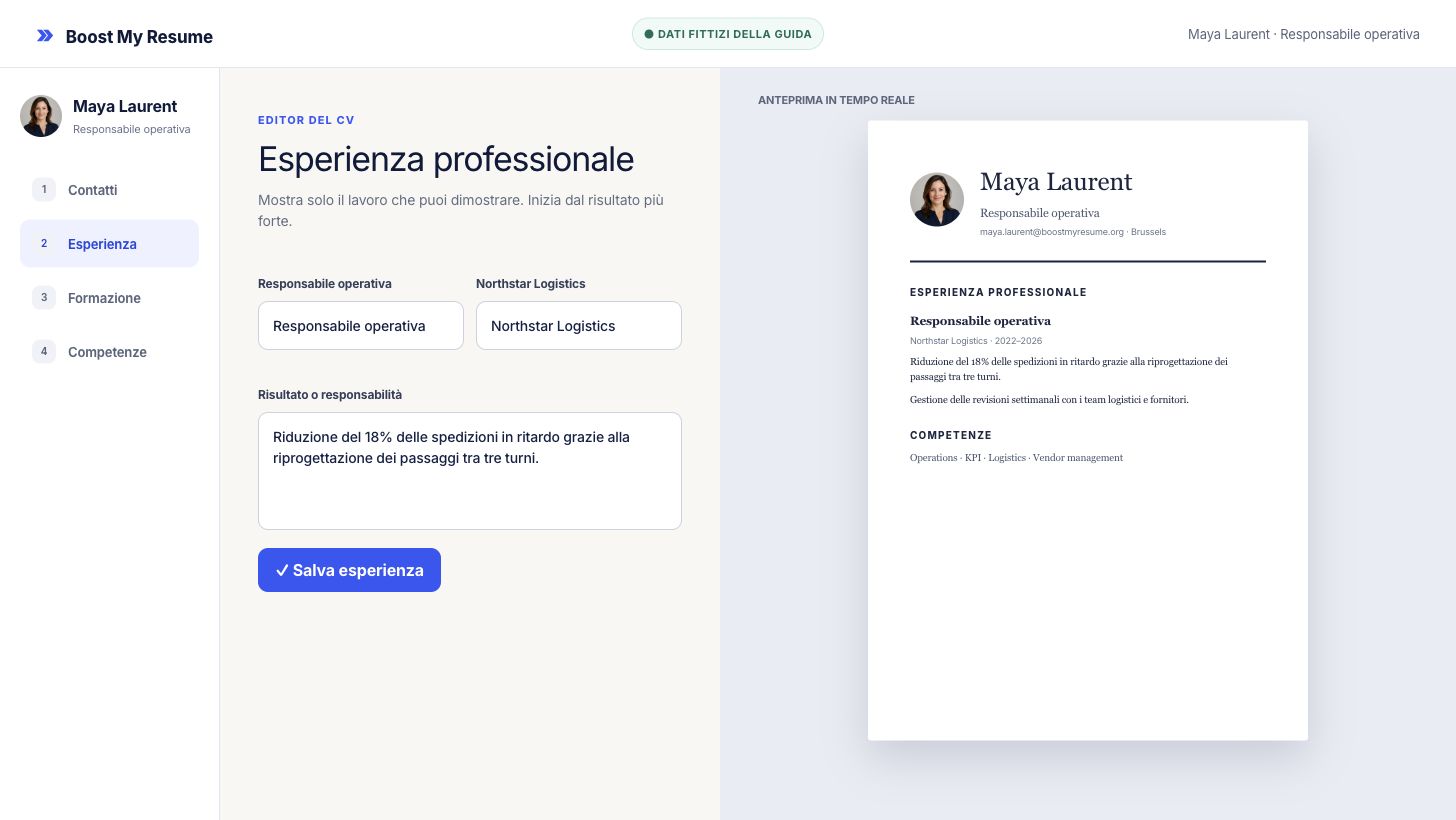
Task: Click Esperienza professionale heading in preview
Action: pyautogui.click(x=998, y=293)
